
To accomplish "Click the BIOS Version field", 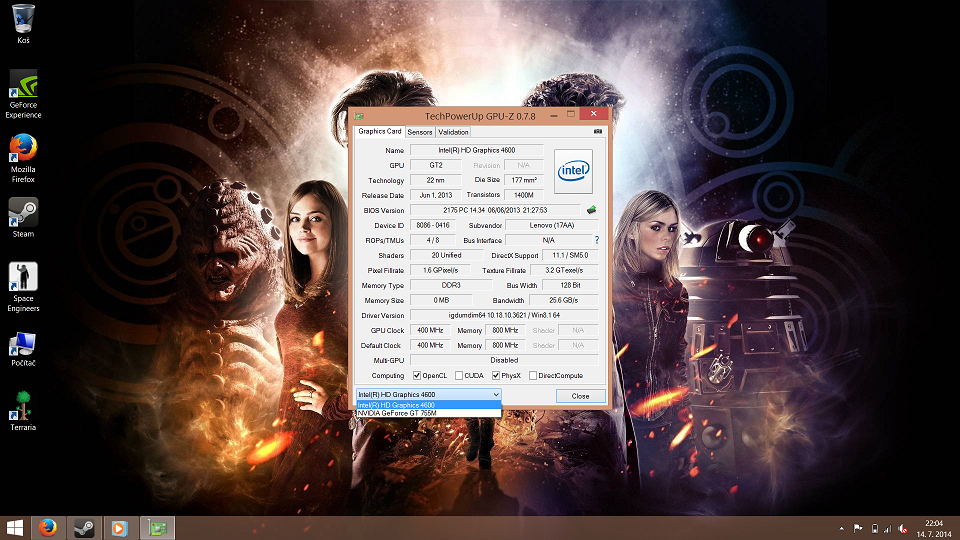I will click(495, 210).
